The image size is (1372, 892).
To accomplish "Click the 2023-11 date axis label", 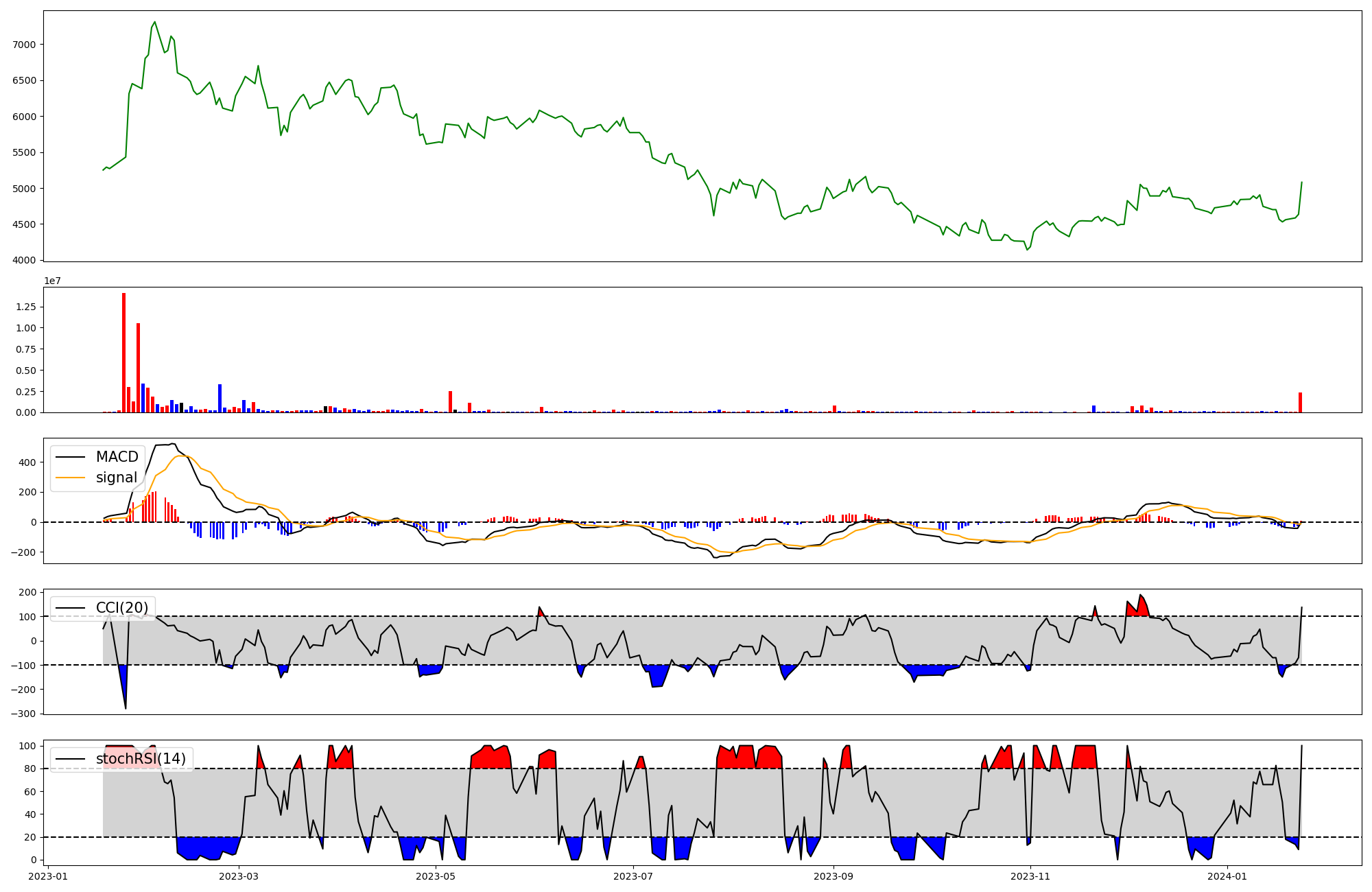I will point(1030,876).
